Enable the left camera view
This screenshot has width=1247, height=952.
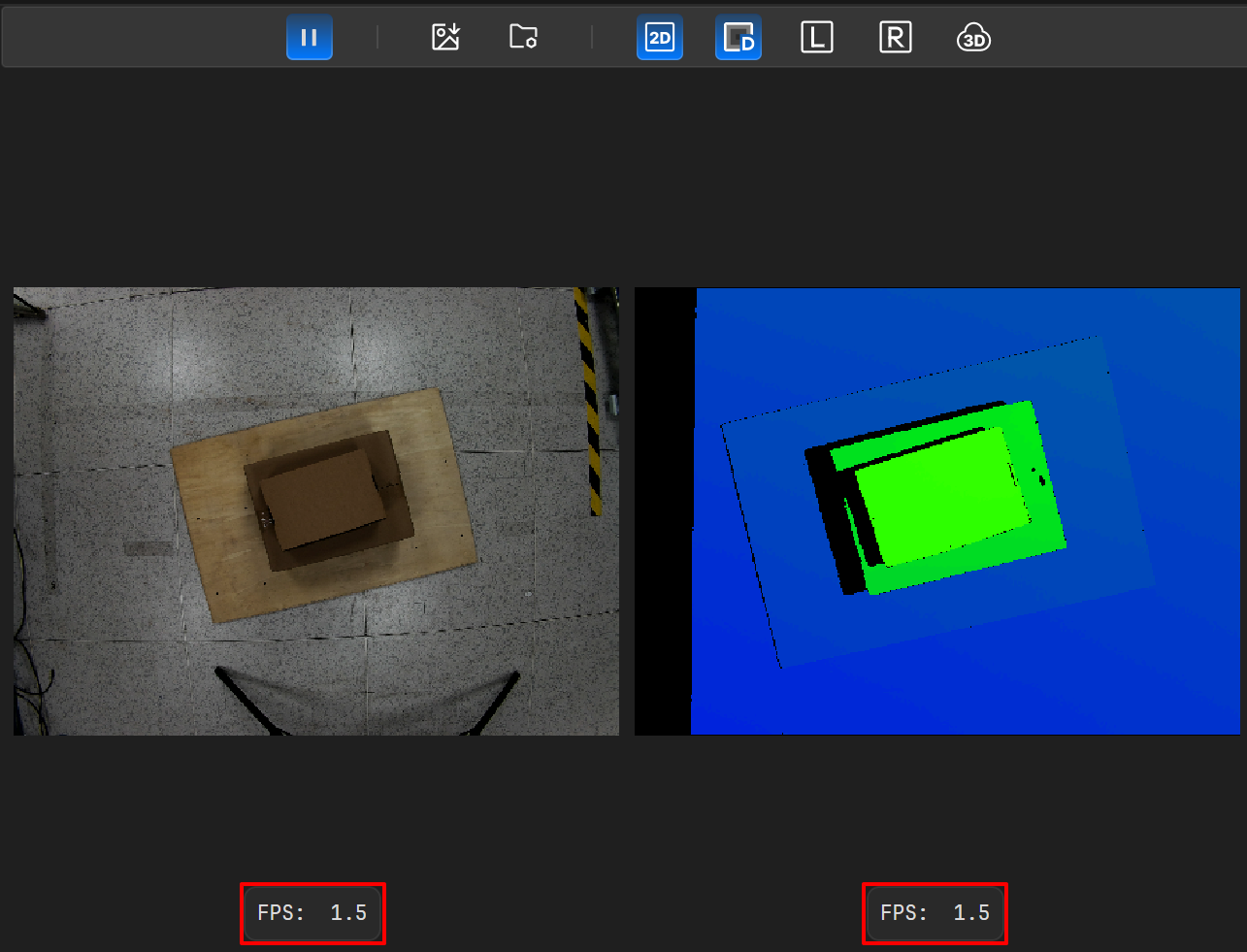point(817,38)
